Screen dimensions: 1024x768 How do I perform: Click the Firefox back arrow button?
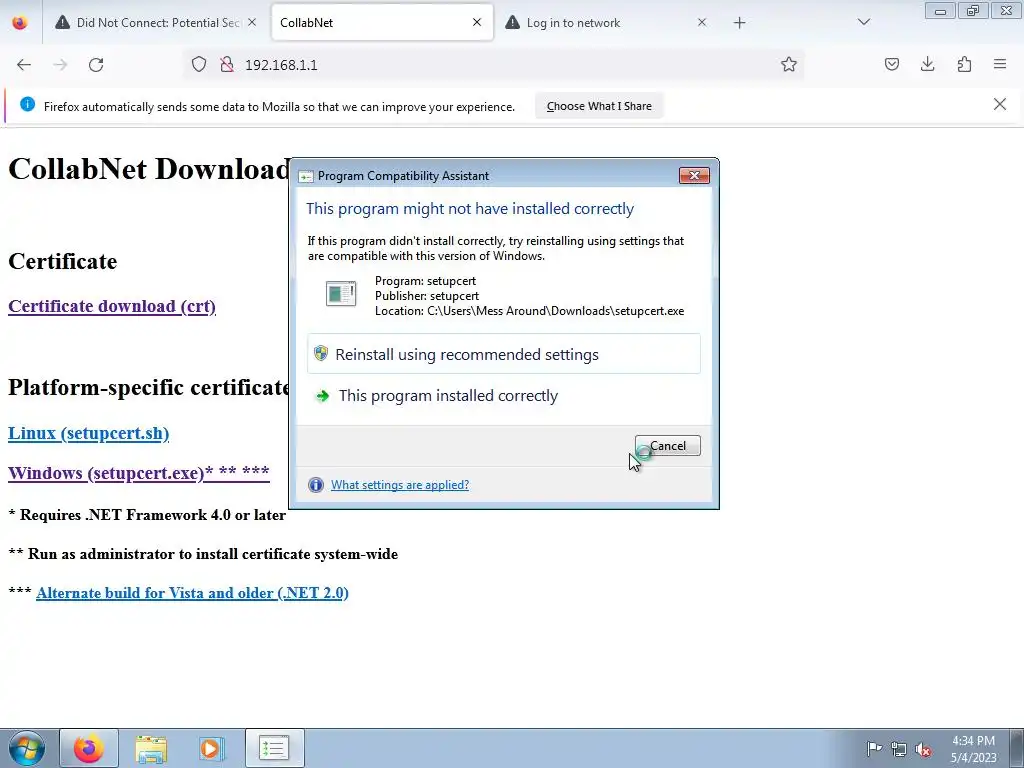click(24, 65)
